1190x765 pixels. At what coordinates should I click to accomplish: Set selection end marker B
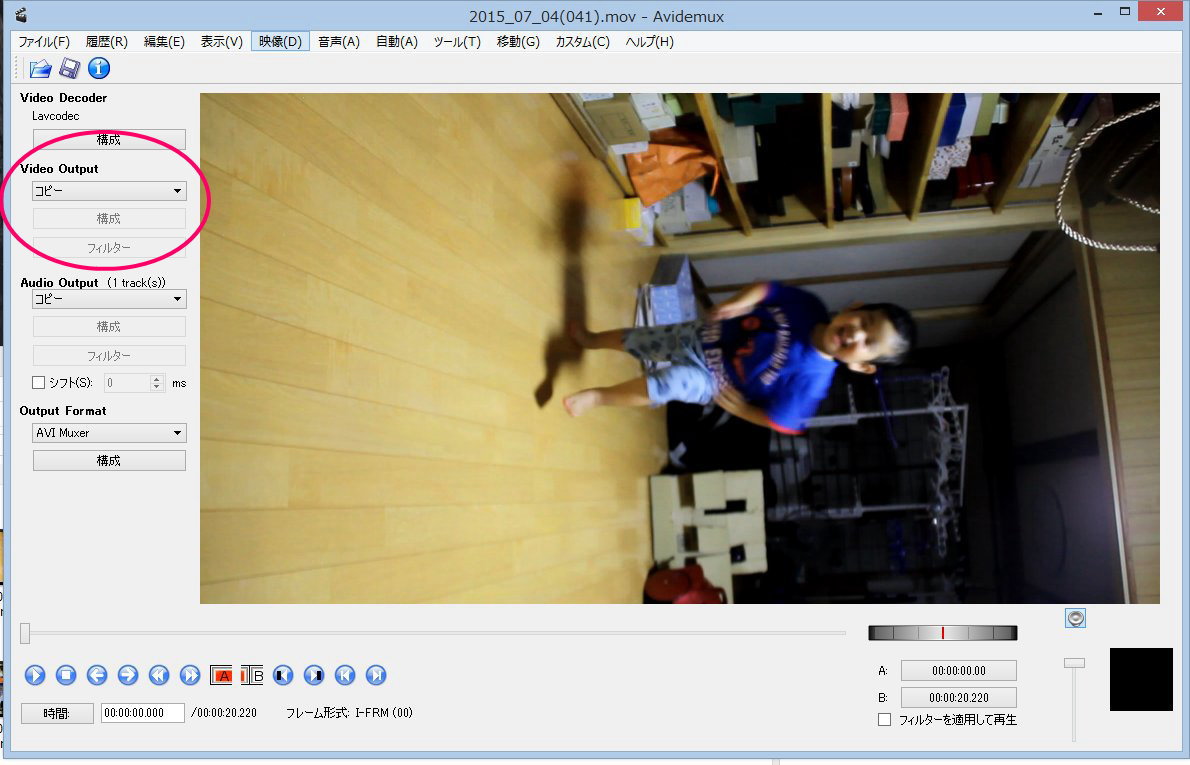click(252, 675)
